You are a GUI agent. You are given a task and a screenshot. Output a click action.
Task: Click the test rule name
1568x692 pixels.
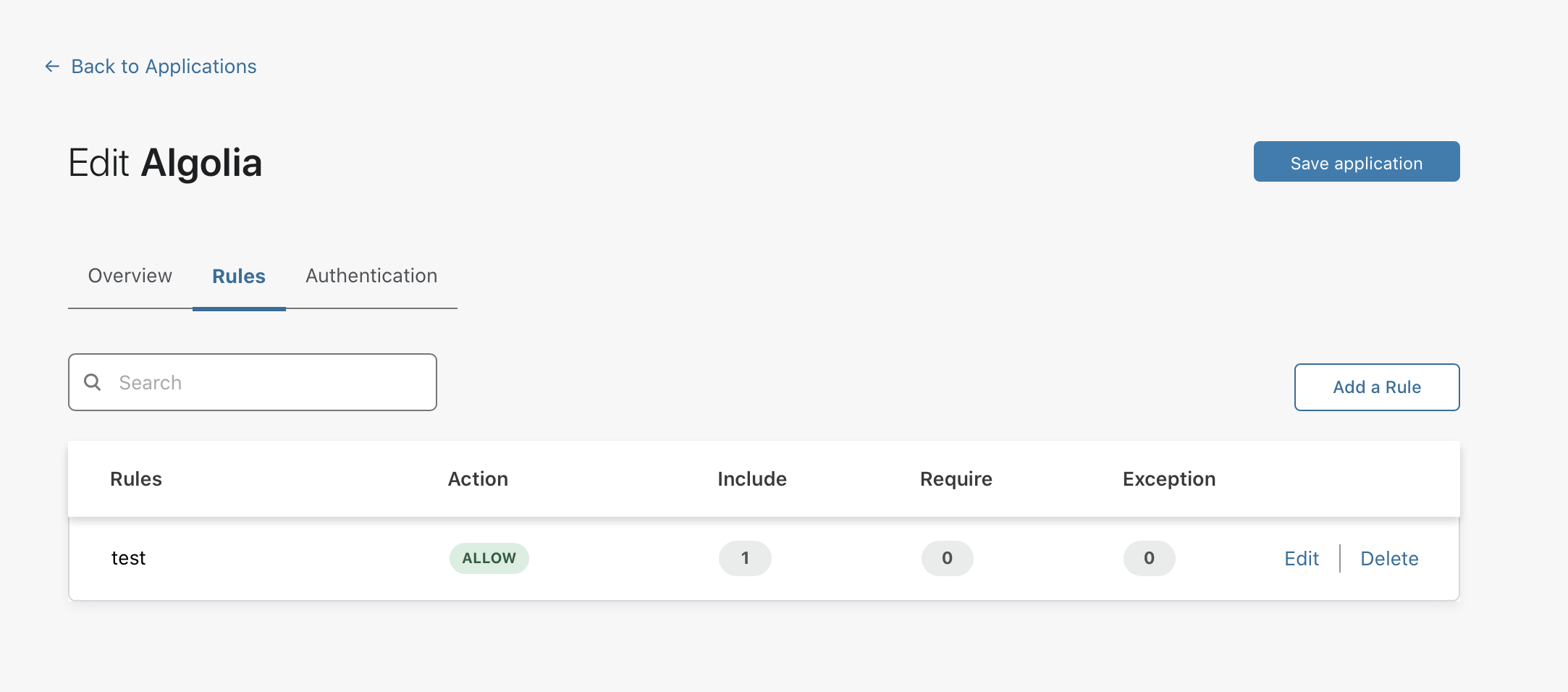tap(129, 558)
